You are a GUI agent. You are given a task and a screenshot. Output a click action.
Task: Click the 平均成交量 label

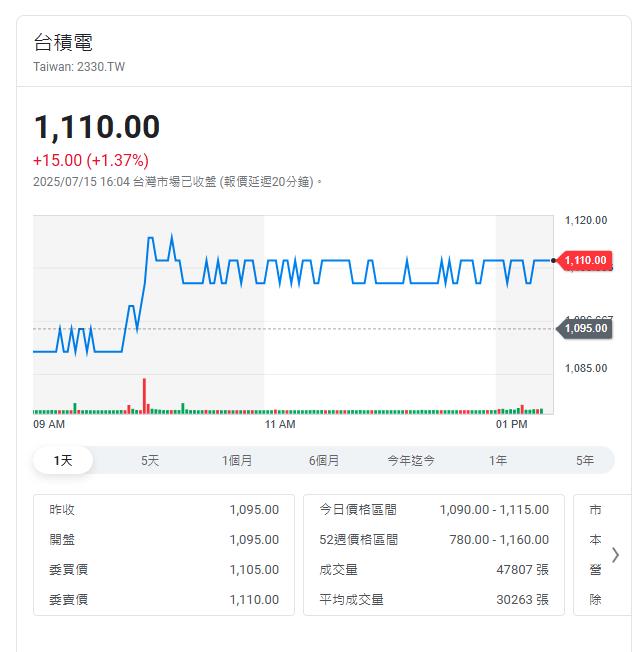351,600
